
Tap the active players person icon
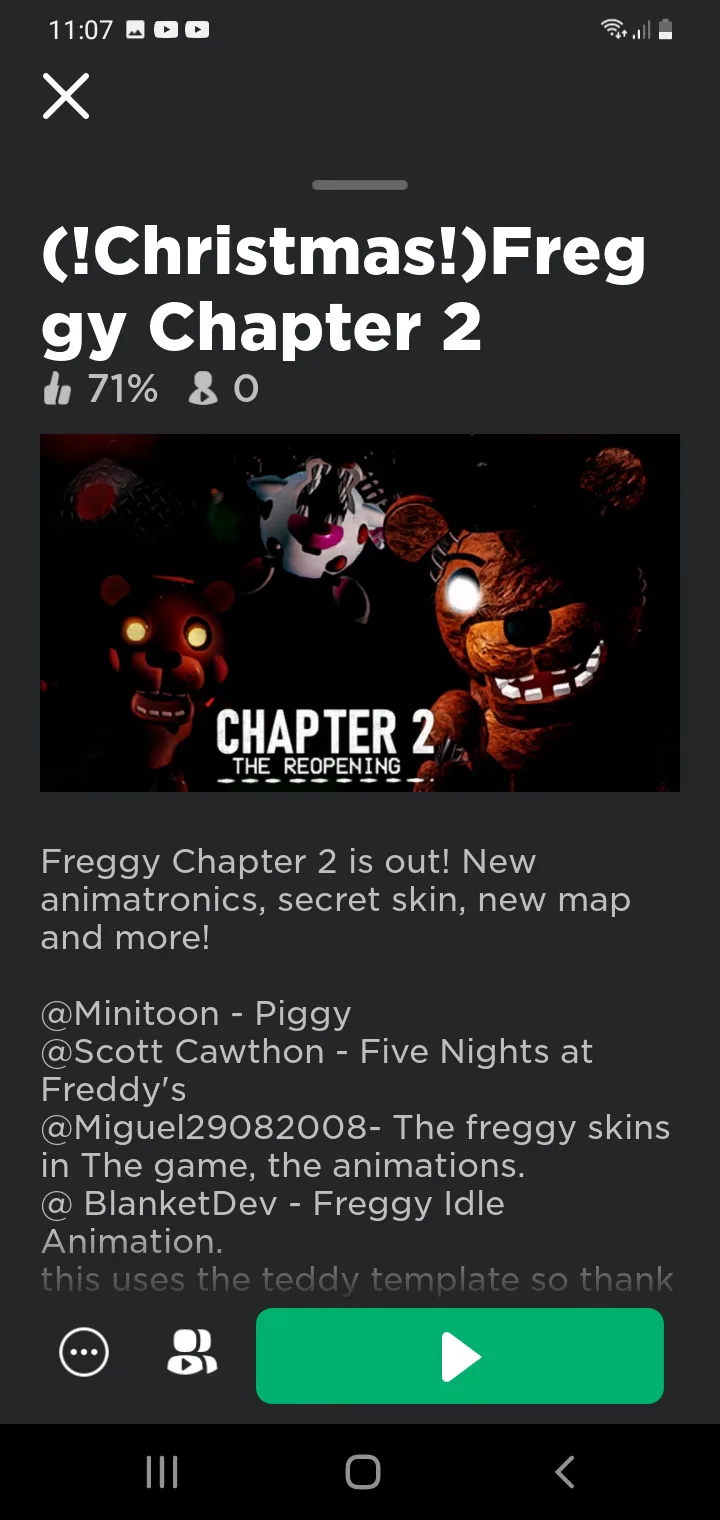(x=203, y=388)
